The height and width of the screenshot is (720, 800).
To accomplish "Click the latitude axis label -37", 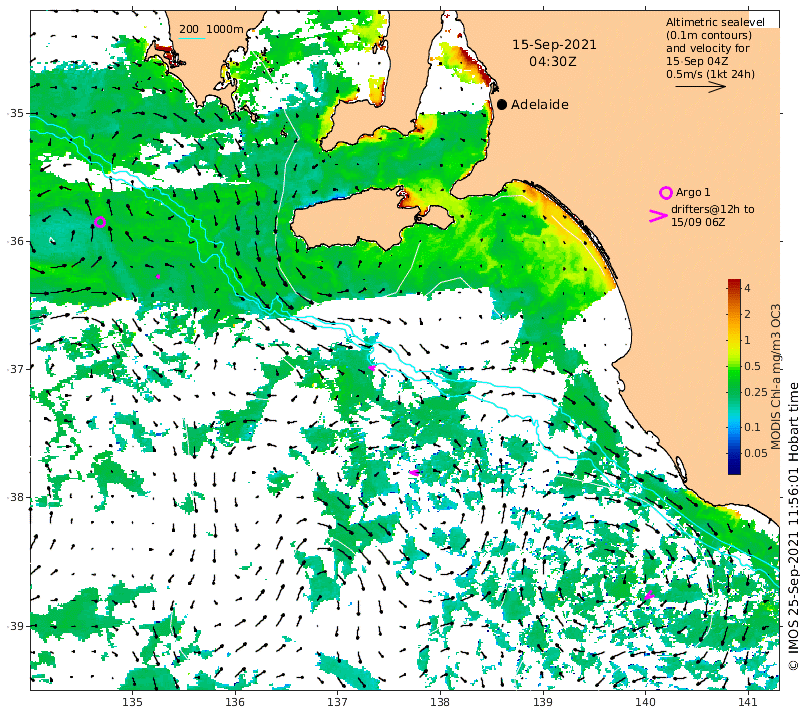I will coord(16,368).
